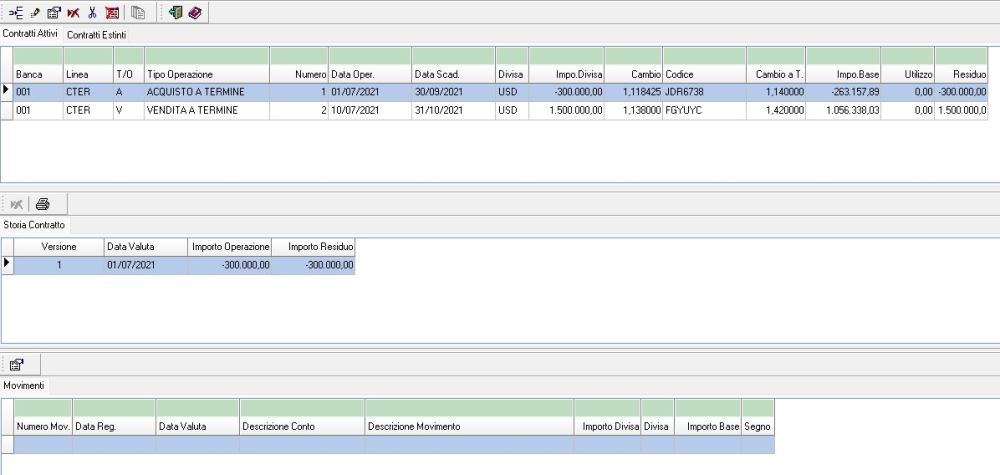Select the ACQUISTO A TERMINE contract row
Image resolution: width=1000 pixels, height=475 pixels.
click(200, 91)
